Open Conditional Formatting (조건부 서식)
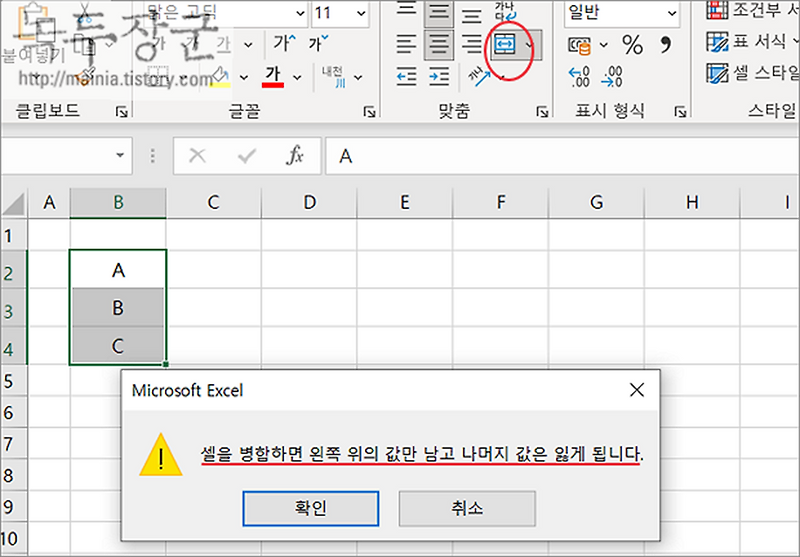Image resolution: width=800 pixels, height=557 pixels. point(752,10)
